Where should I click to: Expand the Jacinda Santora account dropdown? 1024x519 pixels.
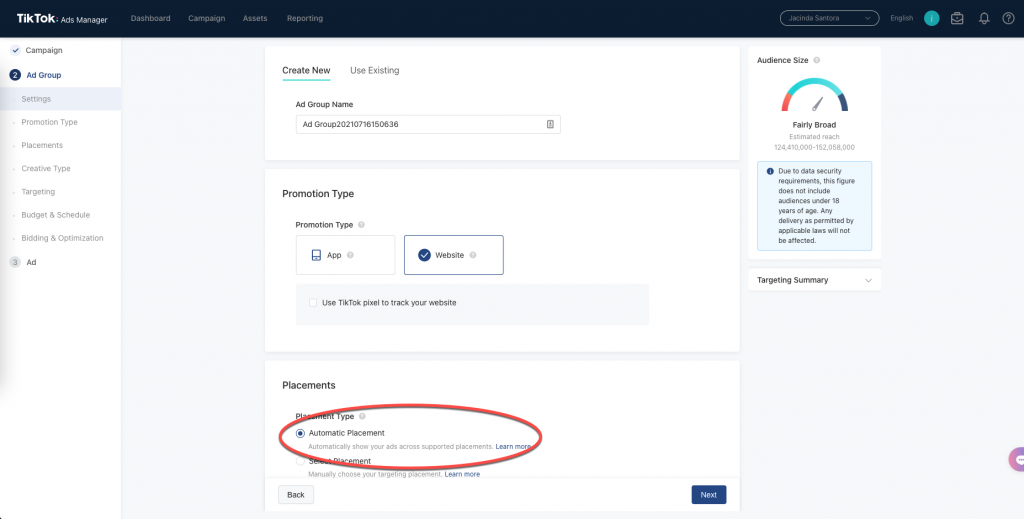(x=829, y=18)
